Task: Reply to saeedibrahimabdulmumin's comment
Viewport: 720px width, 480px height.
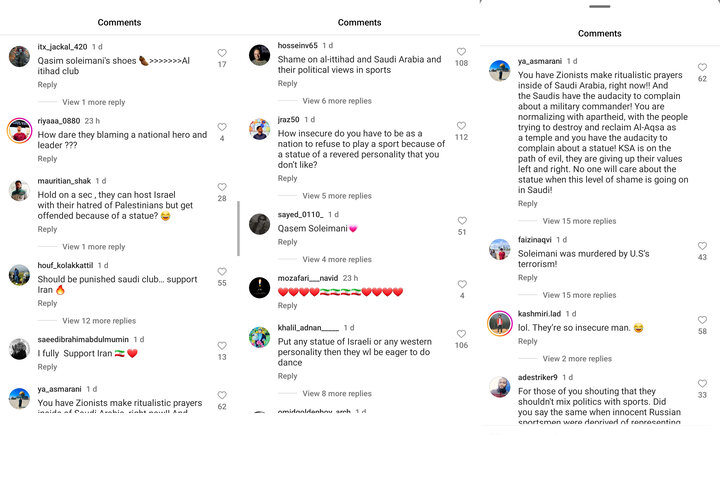Action: pos(47,367)
